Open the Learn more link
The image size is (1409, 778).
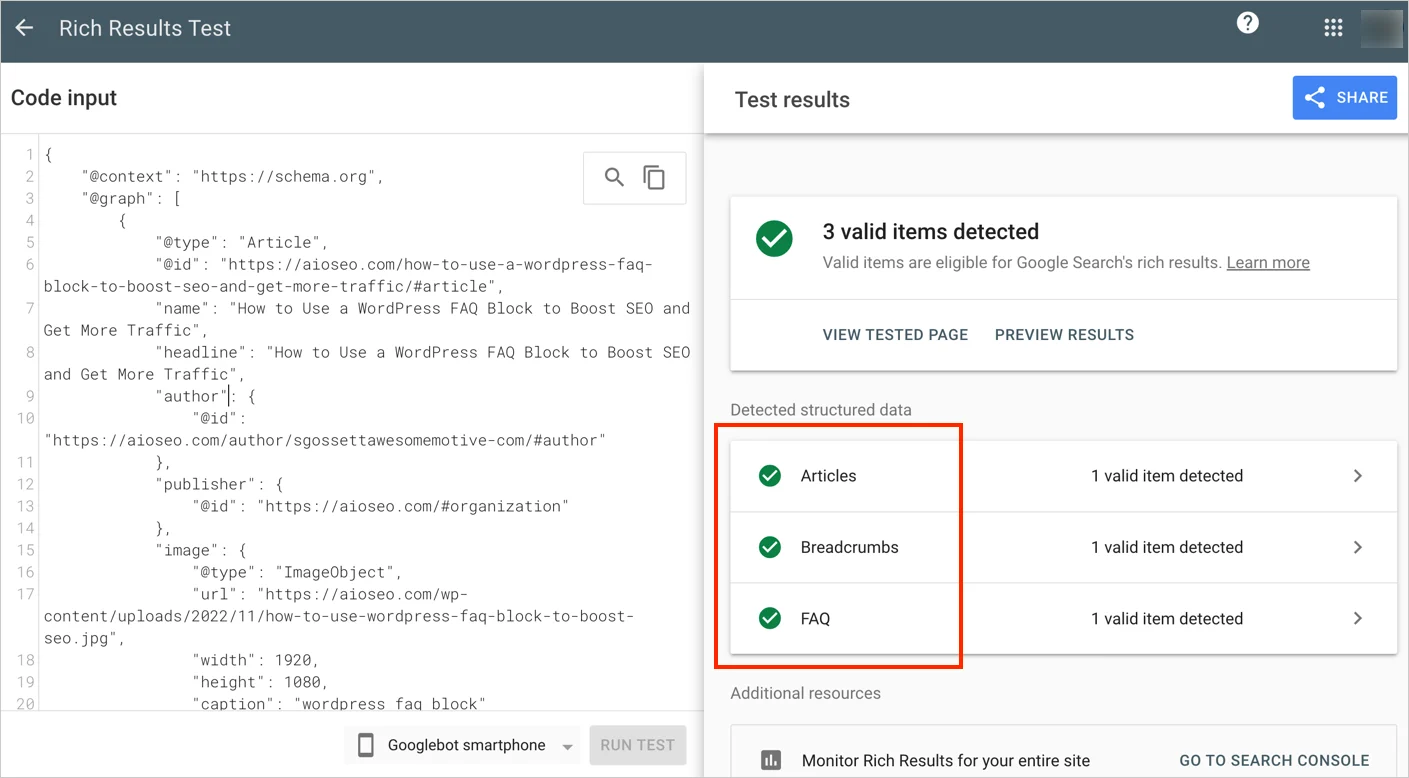coord(1267,262)
